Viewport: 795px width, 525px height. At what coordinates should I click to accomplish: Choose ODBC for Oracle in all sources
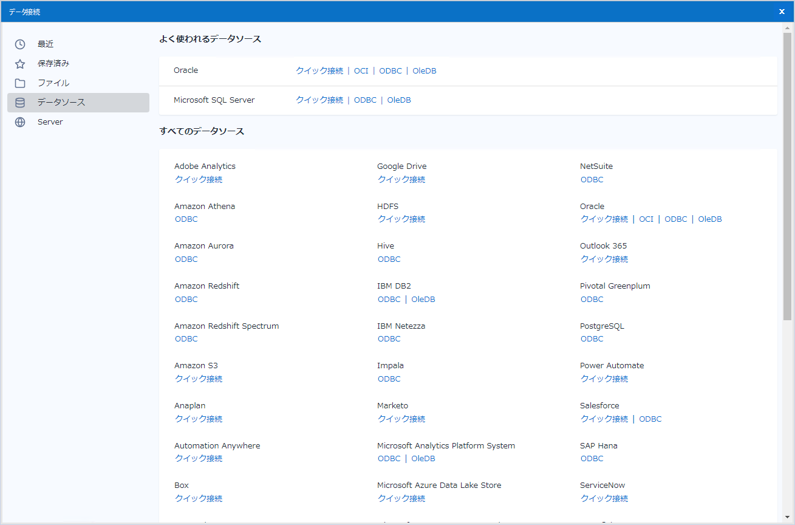[x=676, y=219]
